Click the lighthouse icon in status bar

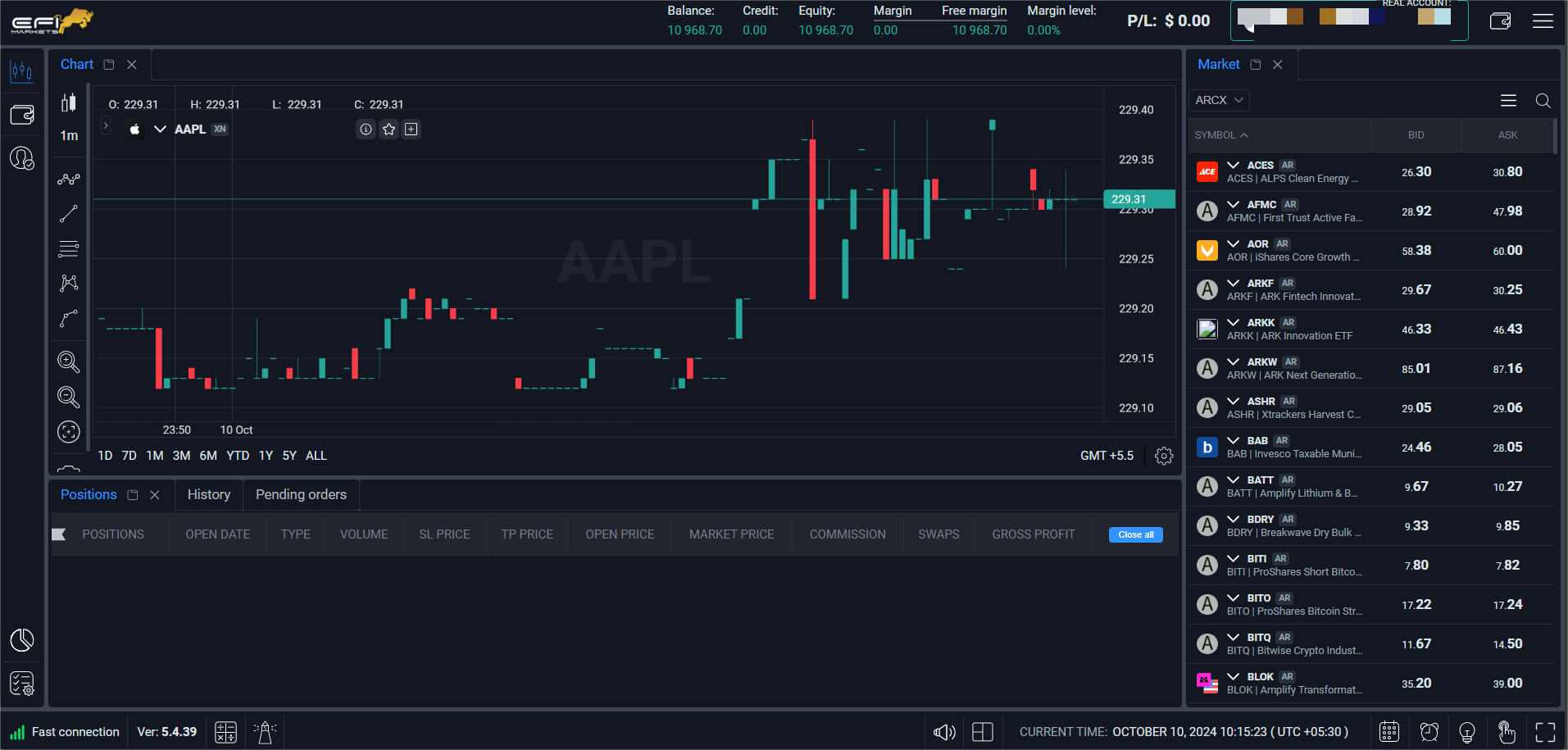(x=265, y=732)
